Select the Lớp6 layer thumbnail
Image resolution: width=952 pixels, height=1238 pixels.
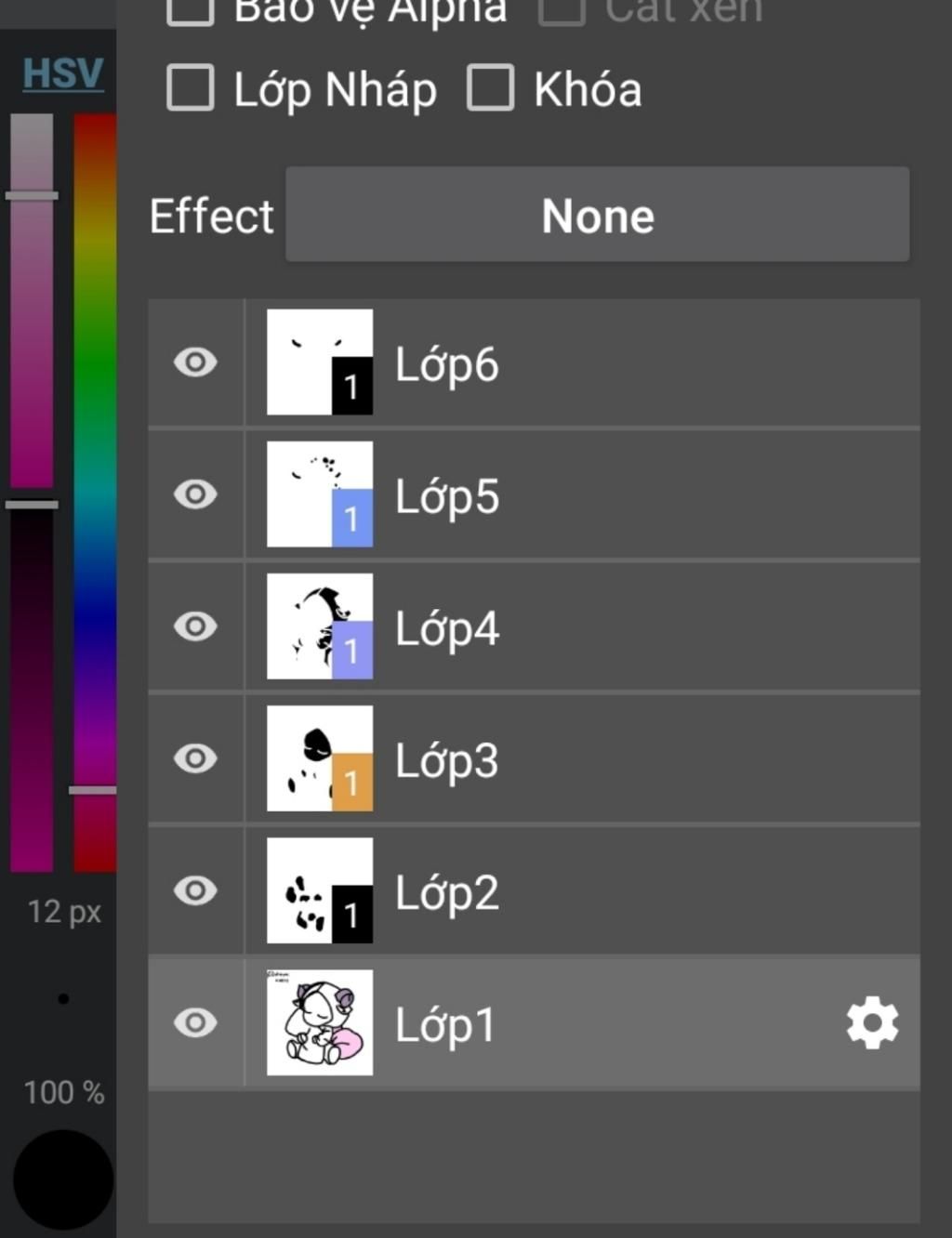coord(320,362)
